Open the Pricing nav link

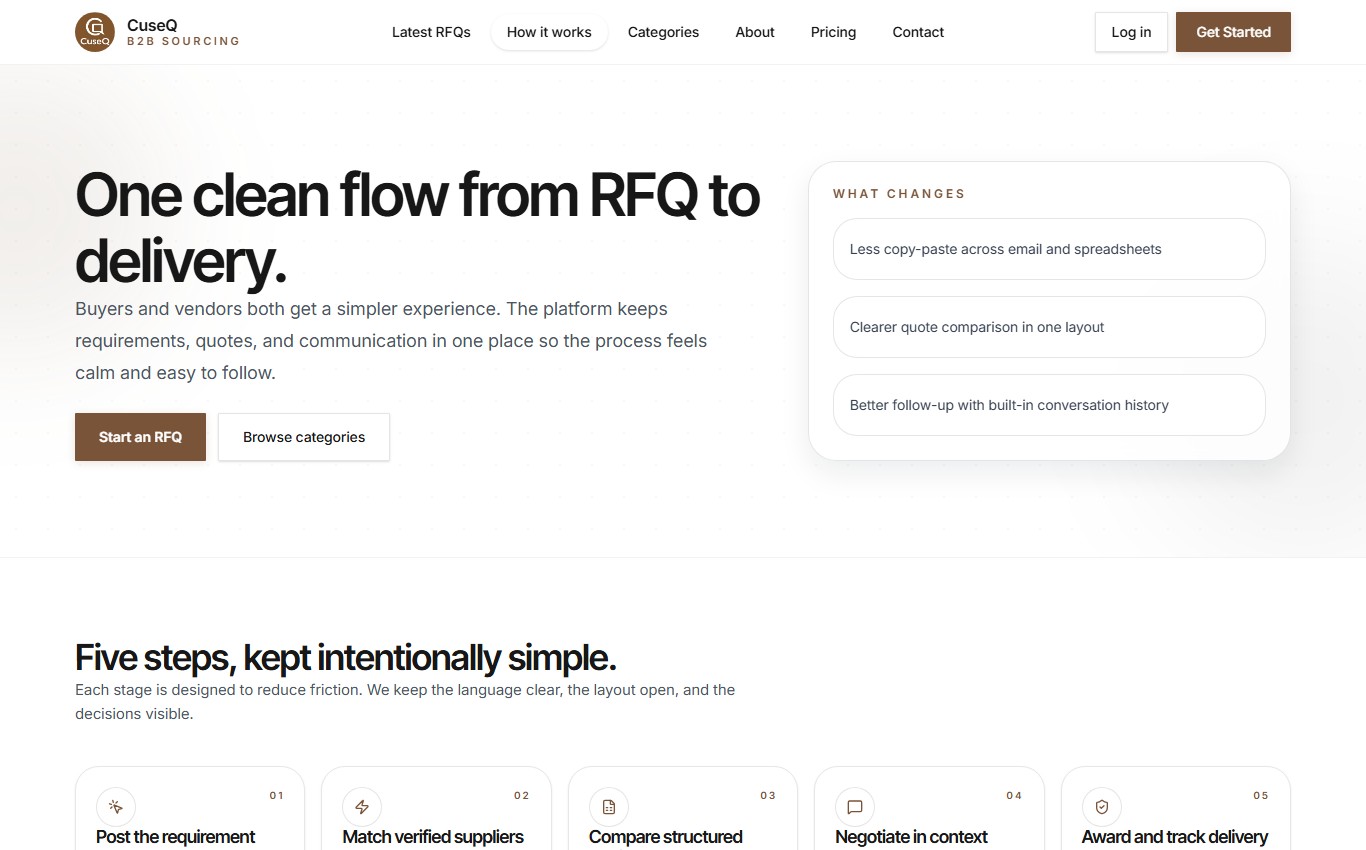point(833,32)
